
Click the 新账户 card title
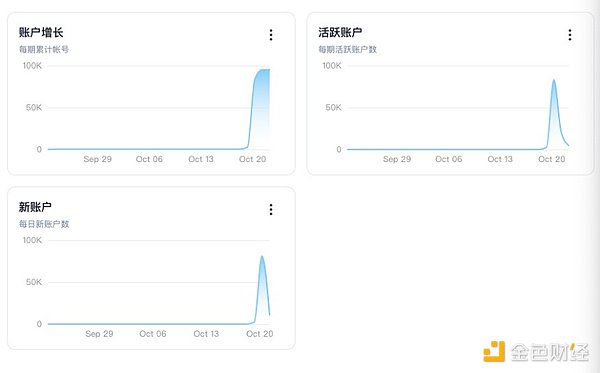click(35, 207)
